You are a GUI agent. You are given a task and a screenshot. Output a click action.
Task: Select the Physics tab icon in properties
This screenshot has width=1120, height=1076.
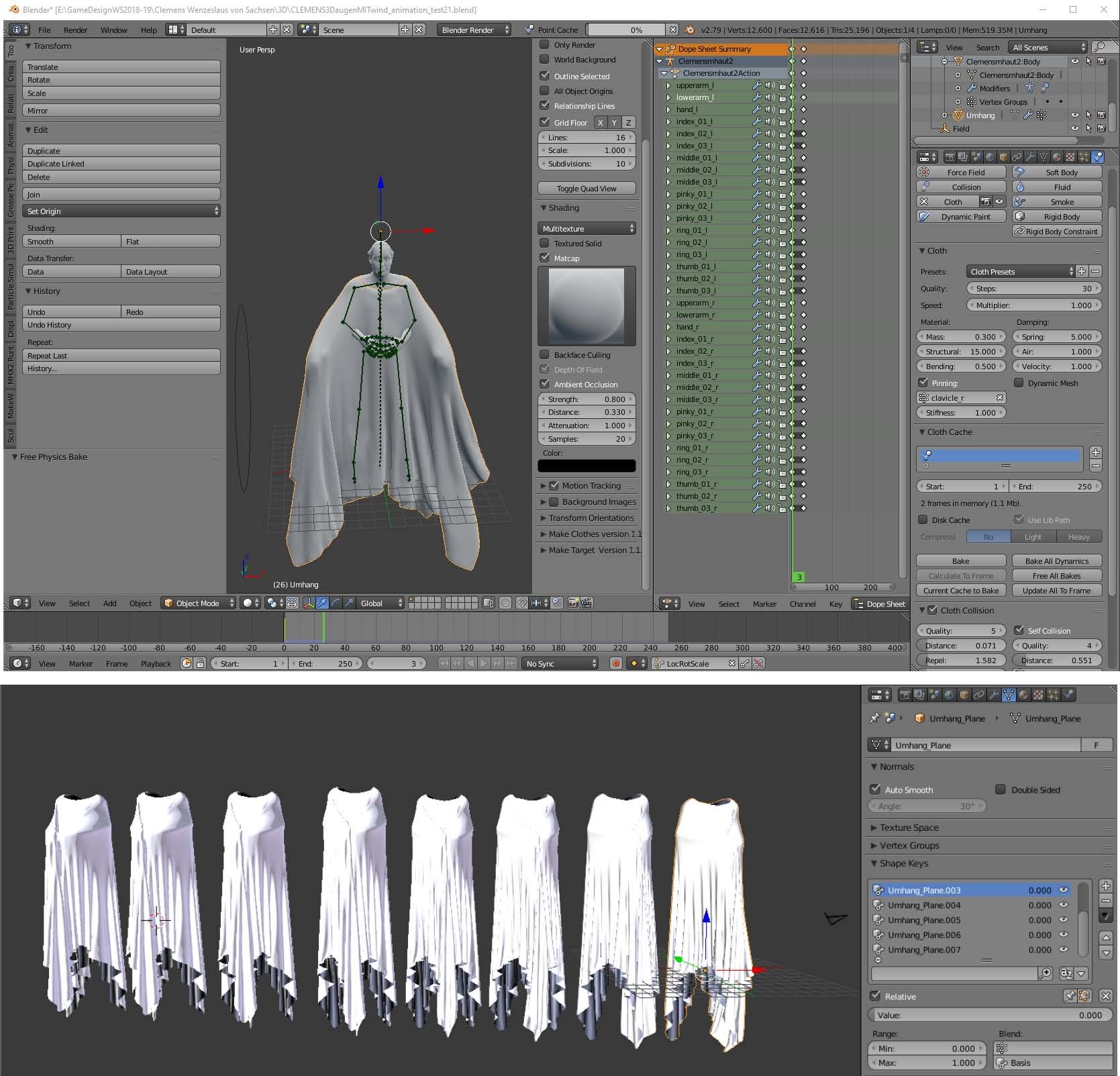point(1097,157)
